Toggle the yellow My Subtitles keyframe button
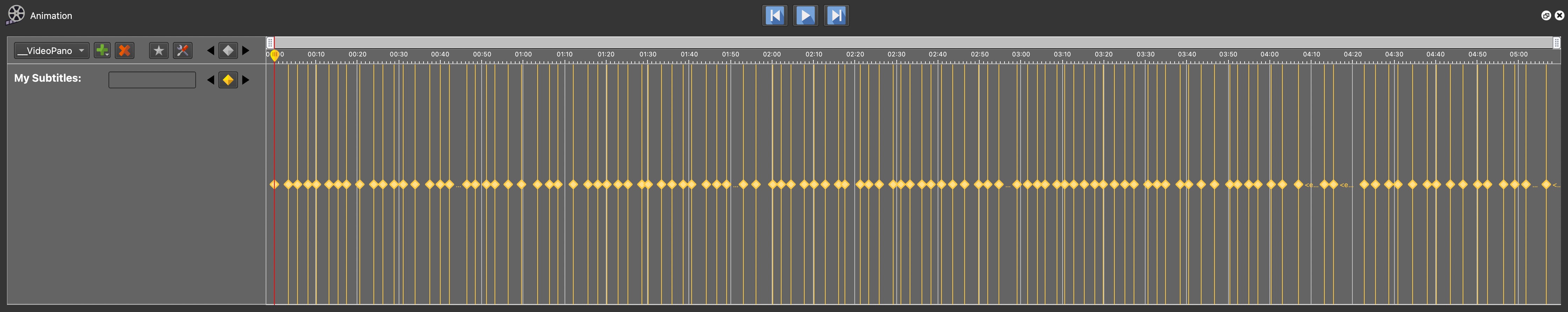The image size is (1568, 312). [x=228, y=80]
